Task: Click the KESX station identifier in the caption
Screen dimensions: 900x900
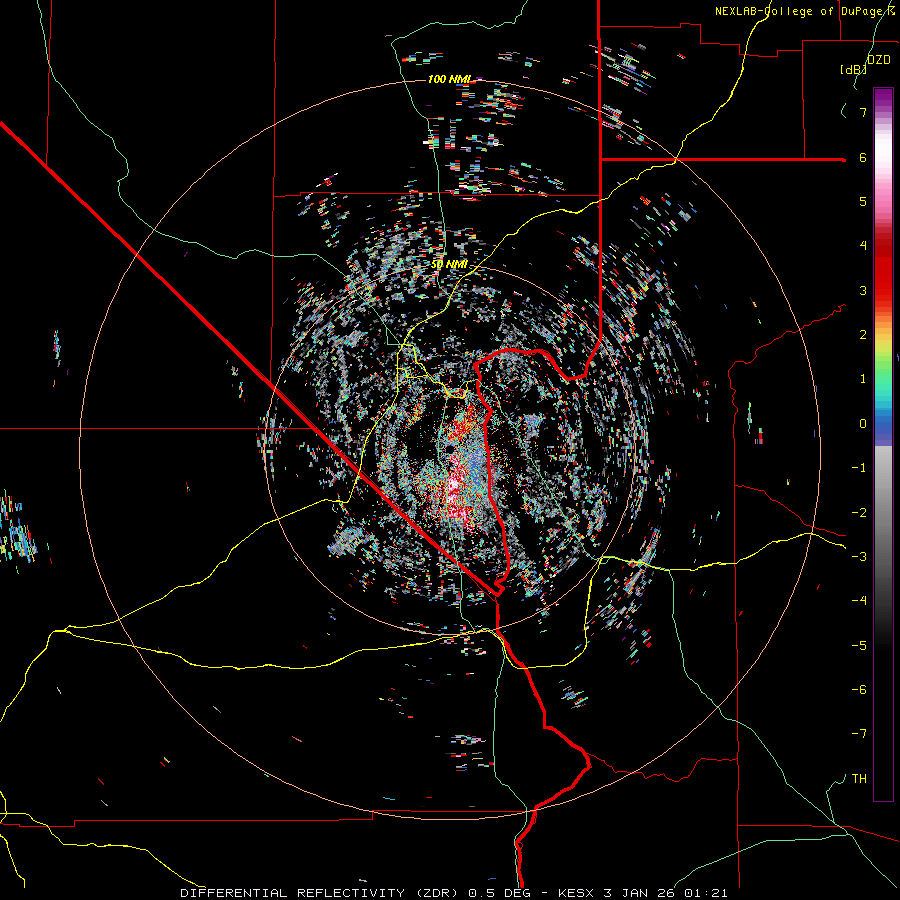Action: pos(577,893)
